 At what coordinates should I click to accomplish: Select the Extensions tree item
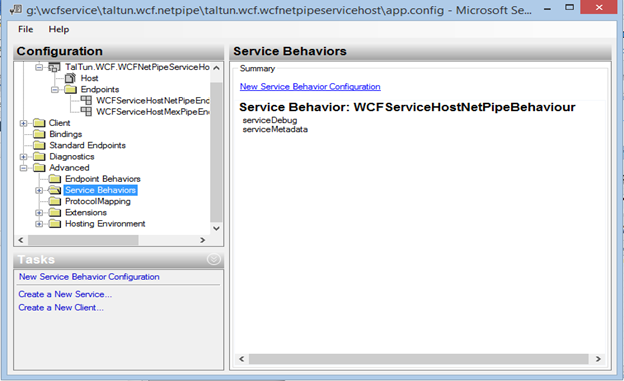point(86,212)
